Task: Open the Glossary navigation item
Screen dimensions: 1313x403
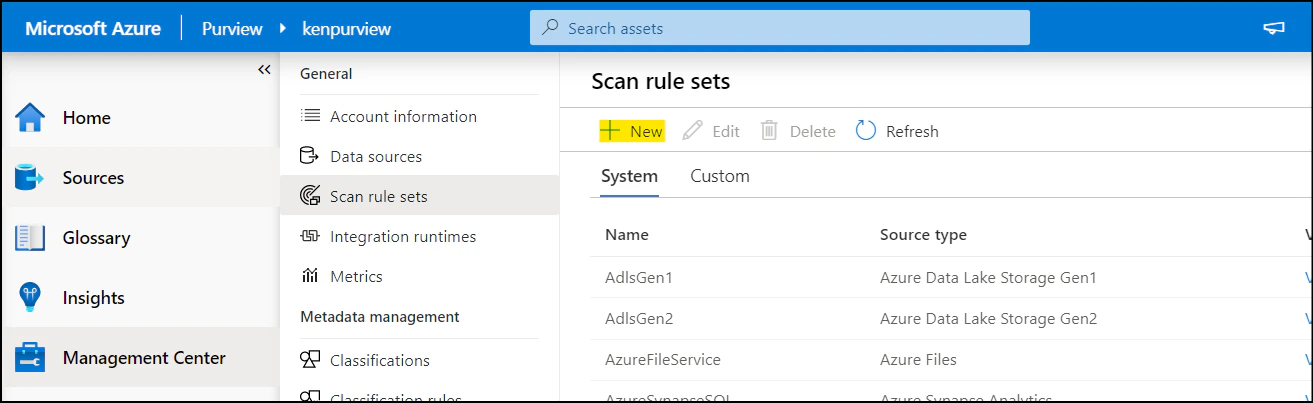Action: [x=140, y=238]
